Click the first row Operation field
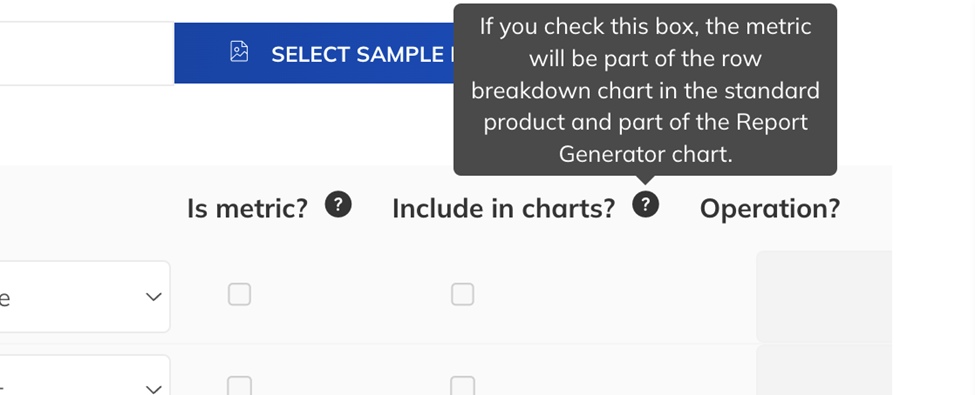The image size is (975, 395). coord(824,296)
